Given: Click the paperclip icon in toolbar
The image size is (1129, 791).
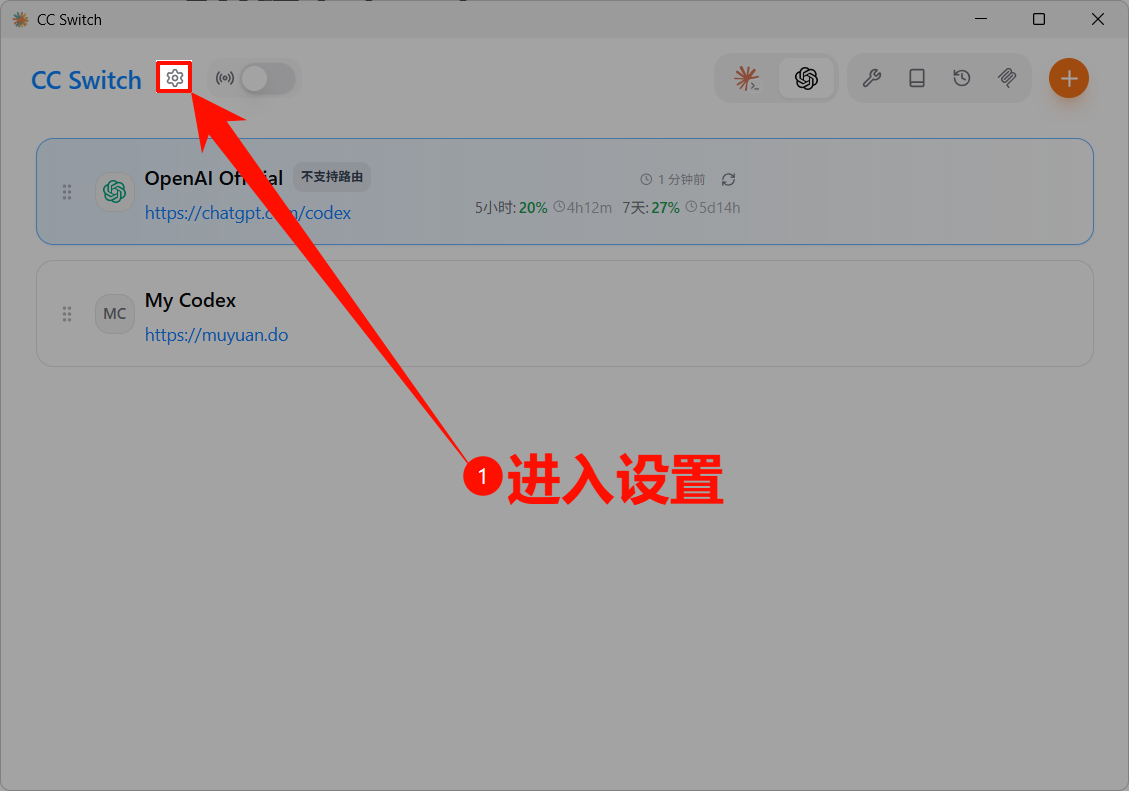Looking at the screenshot, I should click(1007, 78).
